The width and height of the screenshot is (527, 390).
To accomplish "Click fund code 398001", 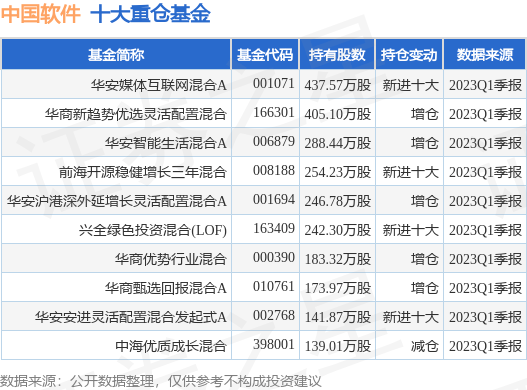I will click(x=274, y=344).
